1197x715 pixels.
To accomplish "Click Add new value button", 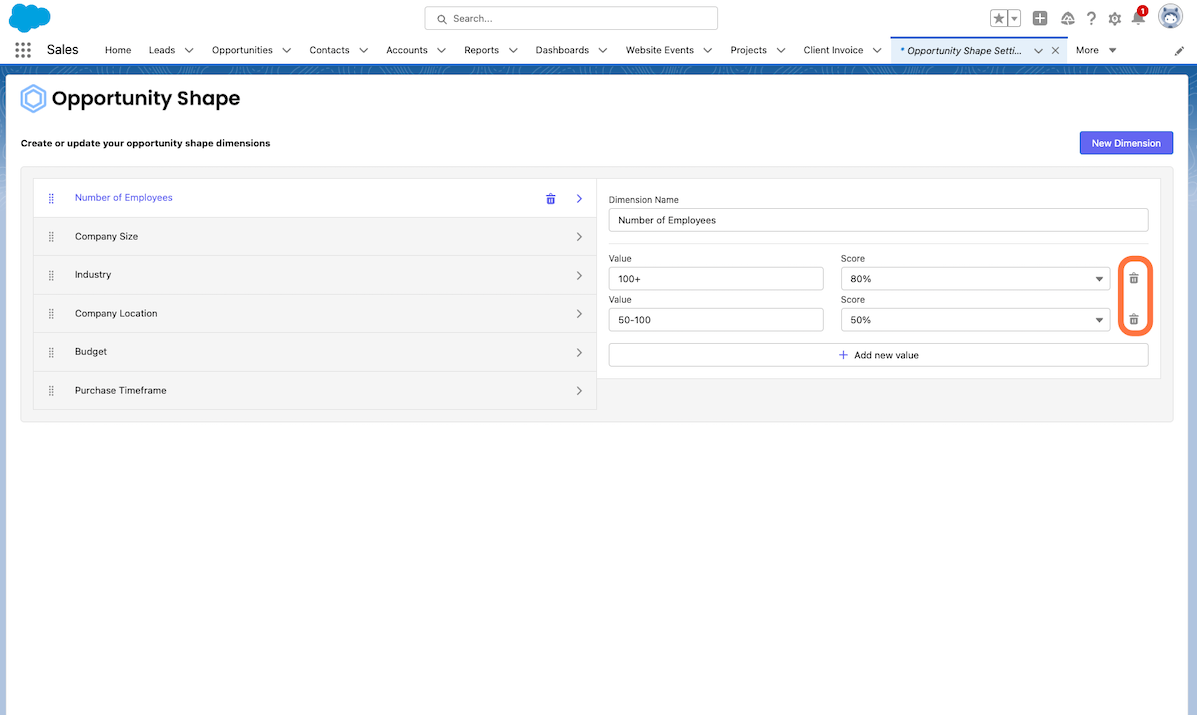I will point(878,355).
